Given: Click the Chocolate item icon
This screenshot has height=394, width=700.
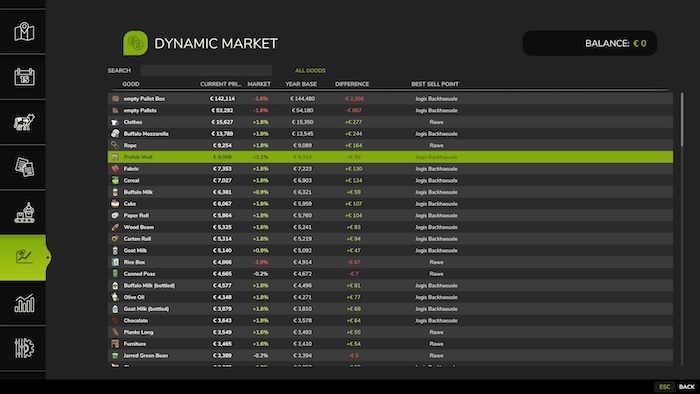Looking at the screenshot, I should tap(115, 320).
